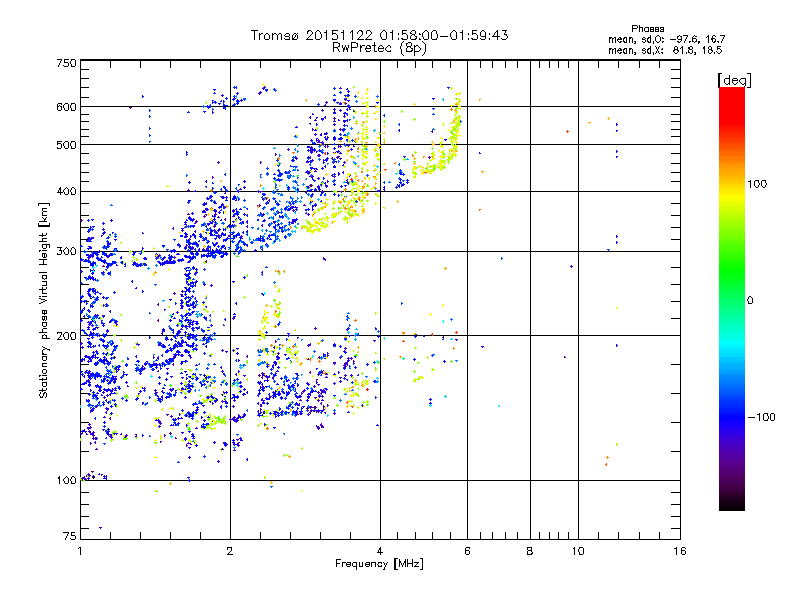Screen dimensions: 800x600
Task: Click the Stationary phase Virtual Height [km] axis title
Action: 44,300
